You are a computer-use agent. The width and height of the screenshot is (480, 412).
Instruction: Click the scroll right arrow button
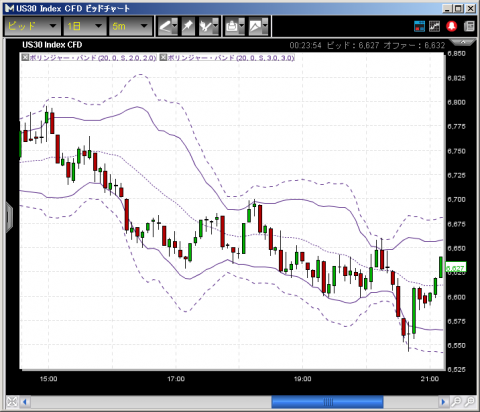tap(443, 402)
